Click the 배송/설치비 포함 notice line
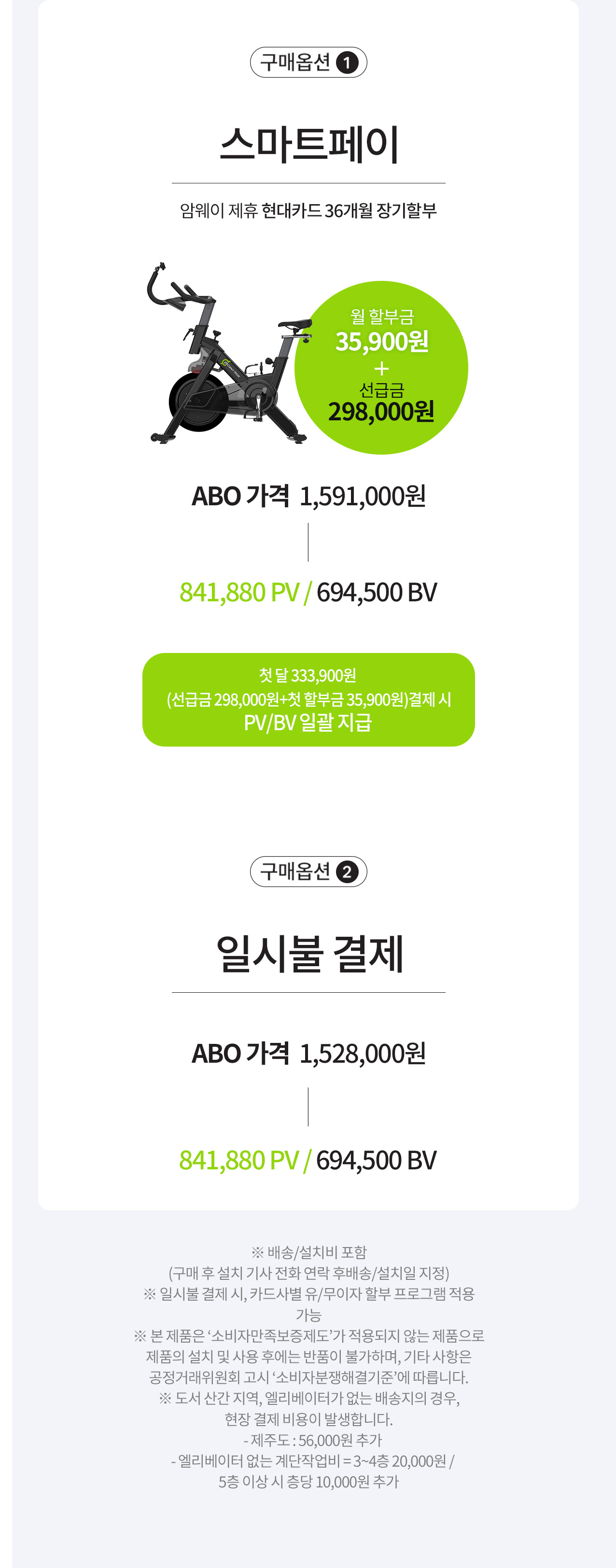 308,1252
